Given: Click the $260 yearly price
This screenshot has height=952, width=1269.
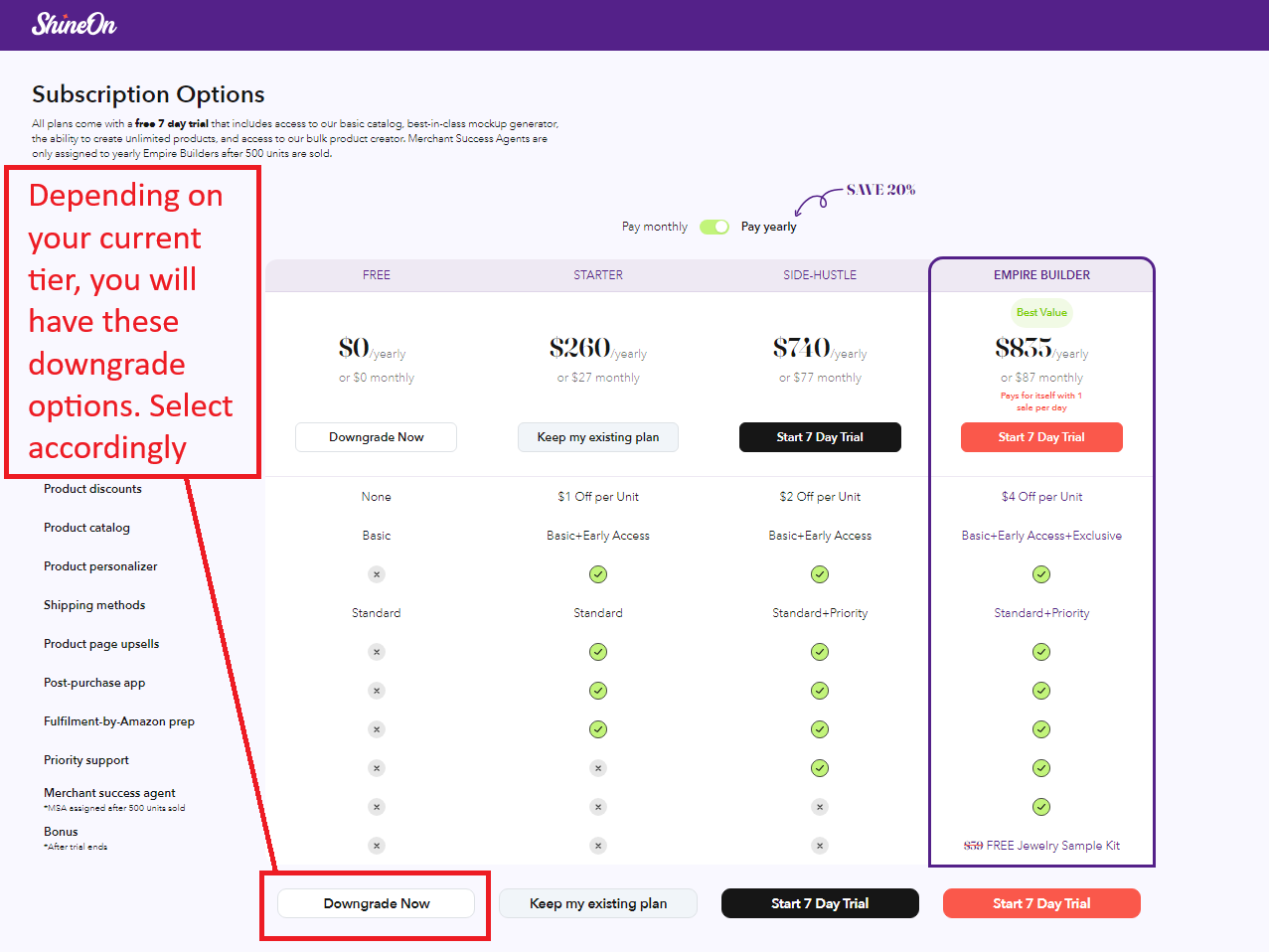Looking at the screenshot, I should (x=598, y=348).
